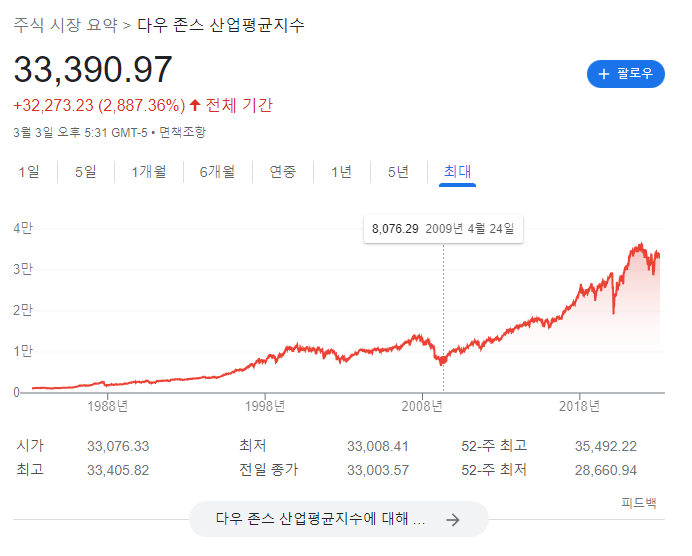Screen dimensions: 692x556
Task: Click the 전일 종가 value 33,003.57
Action: (x=377, y=470)
